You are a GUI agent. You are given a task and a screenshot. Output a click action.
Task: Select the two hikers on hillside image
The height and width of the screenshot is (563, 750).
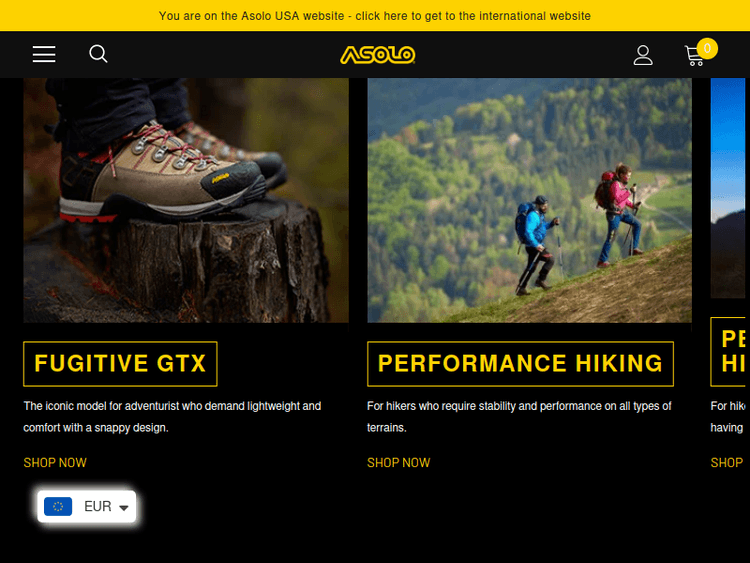click(529, 200)
